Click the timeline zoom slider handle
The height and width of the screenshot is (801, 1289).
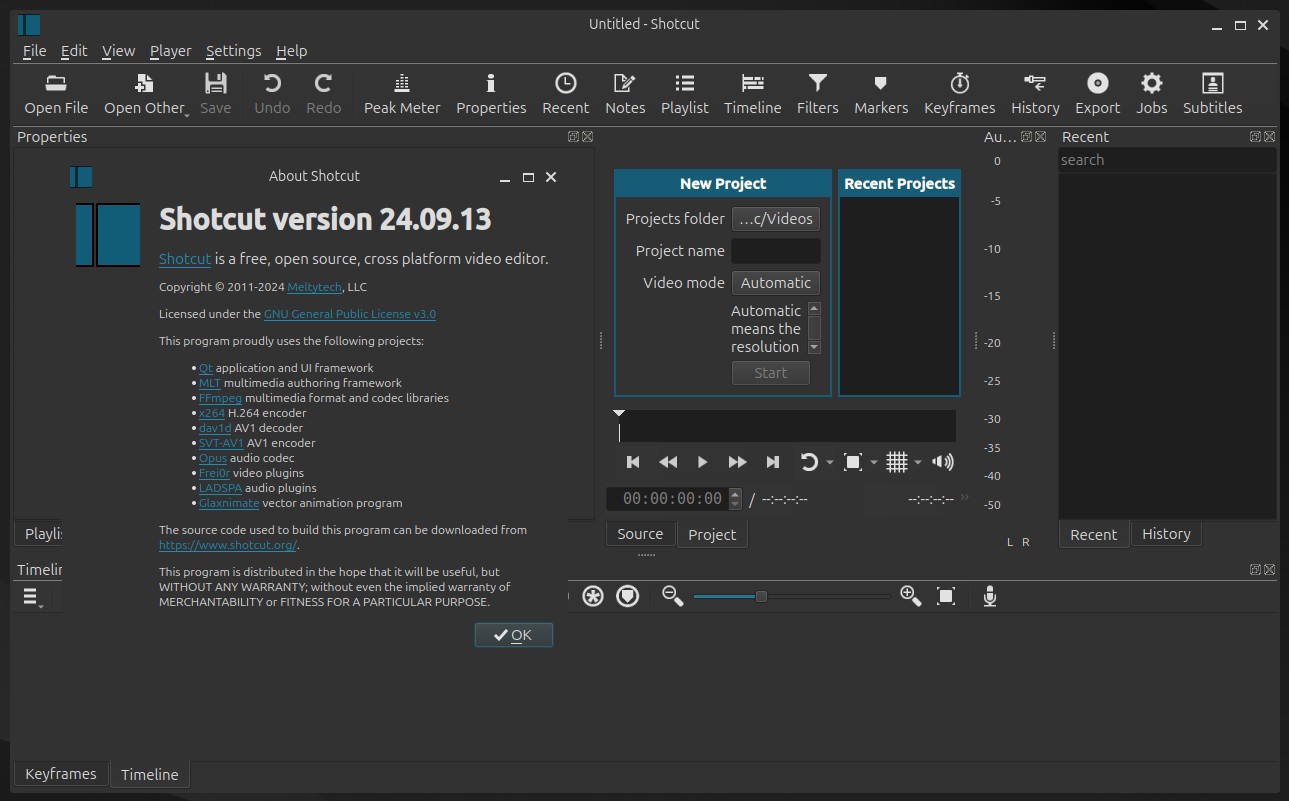[x=761, y=597]
